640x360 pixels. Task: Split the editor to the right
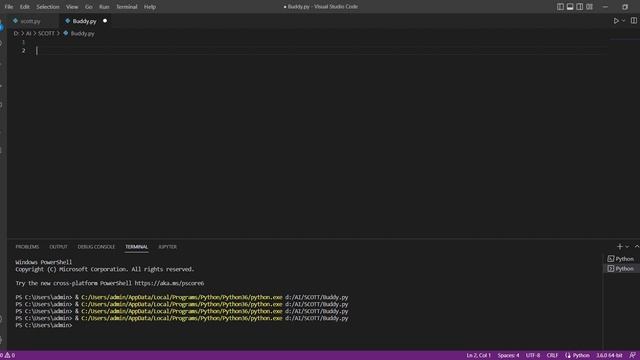(633, 21)
